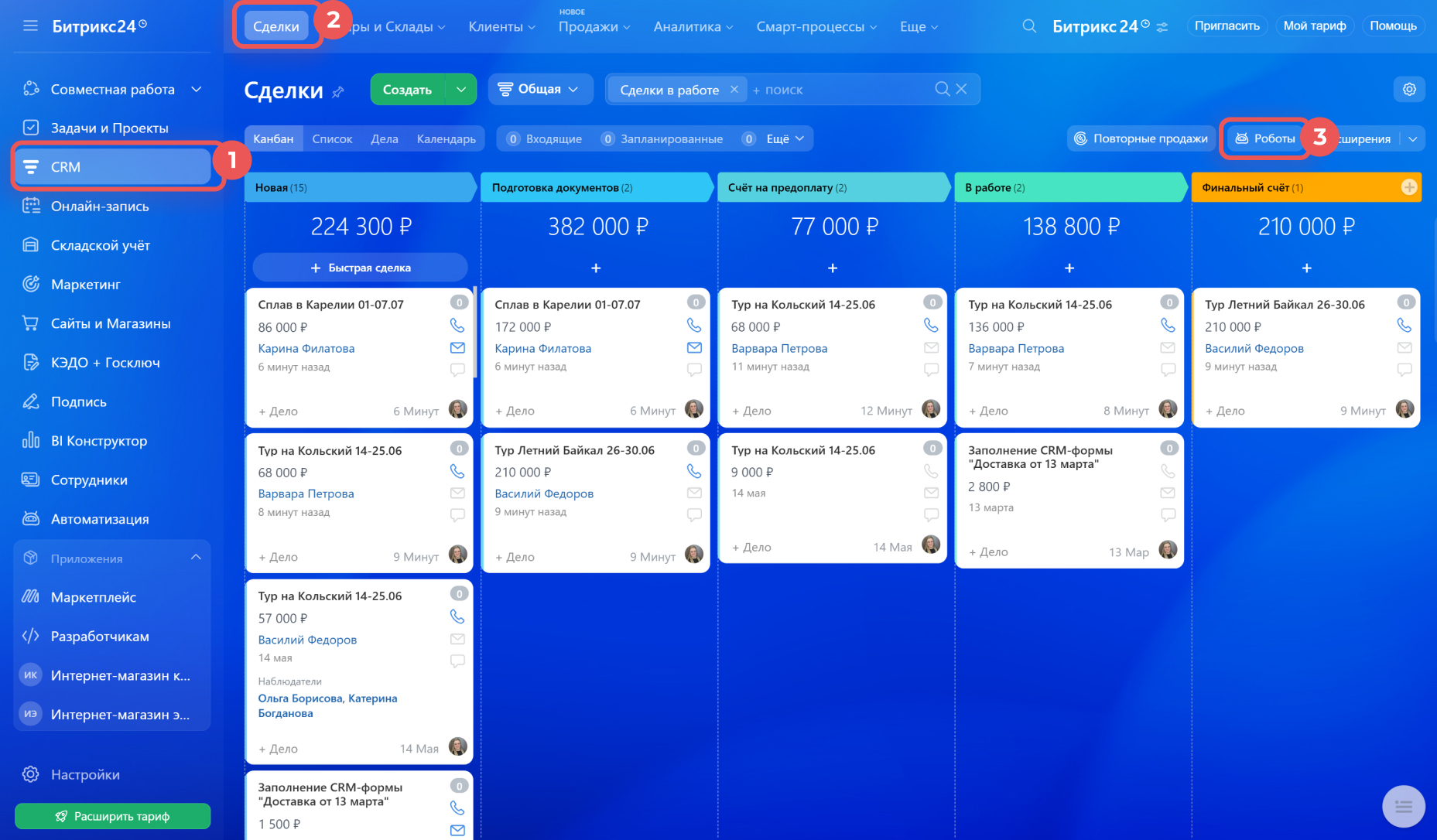Add deal in Счёт на предоплату column
Screen dimensions: 1437x840
point(833,268)
